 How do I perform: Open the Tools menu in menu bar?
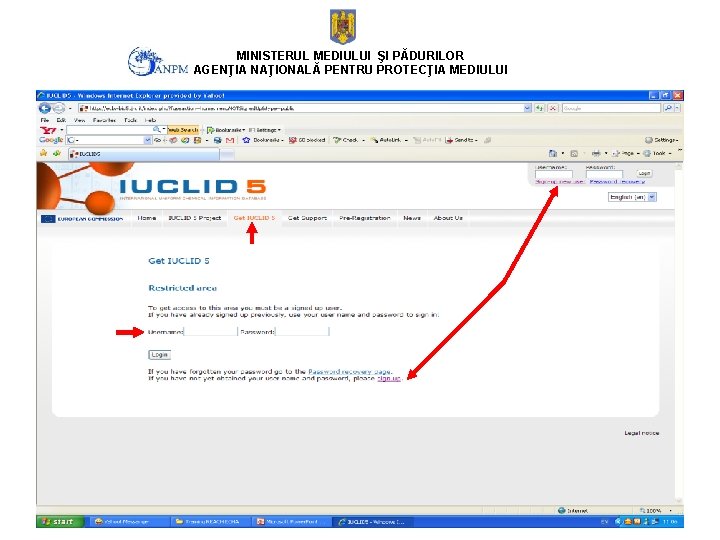coord(130,120)
